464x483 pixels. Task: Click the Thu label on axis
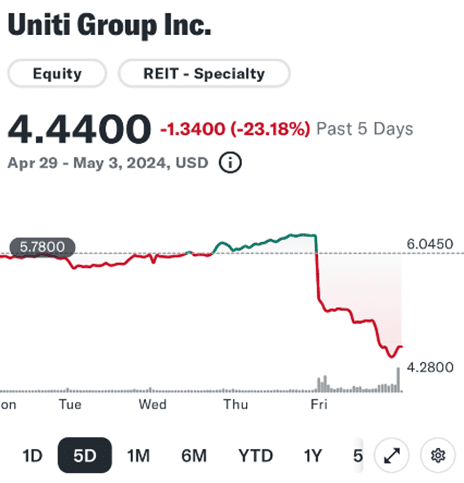pyautogui.click(x=236, y=404)
